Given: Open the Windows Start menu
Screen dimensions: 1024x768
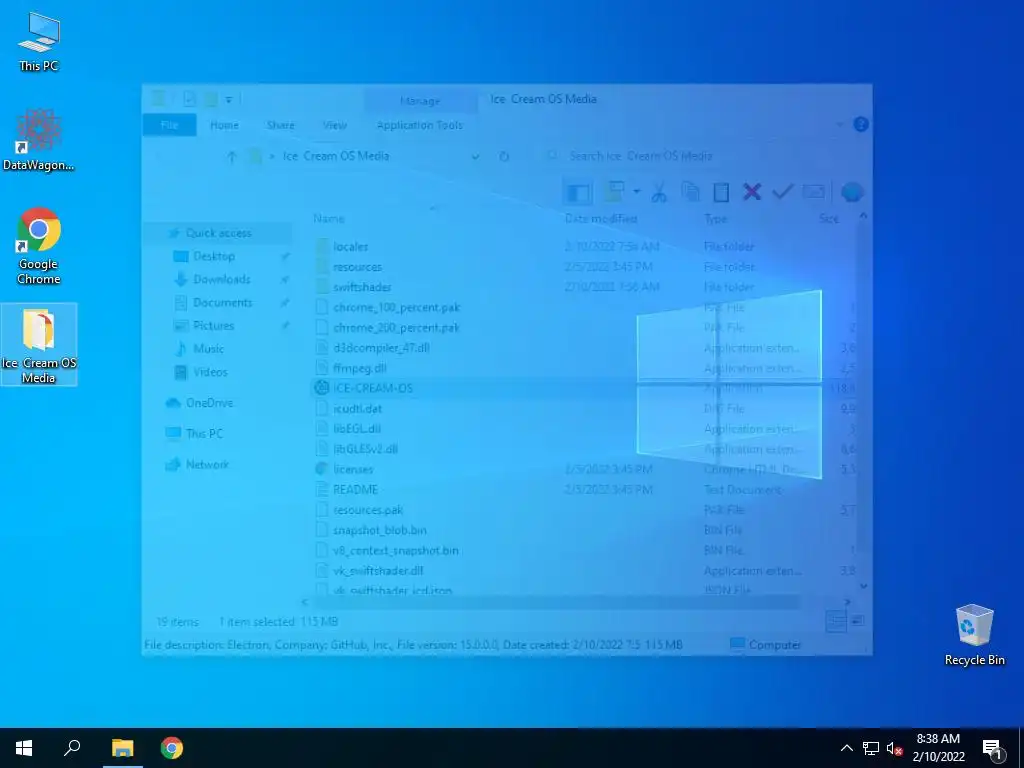Looking at the screenshot, I should pos(24,748).
